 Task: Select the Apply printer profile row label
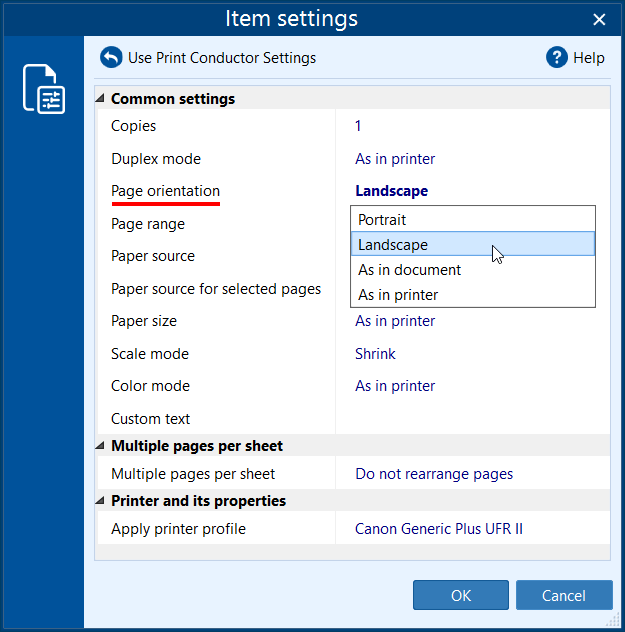178,528
